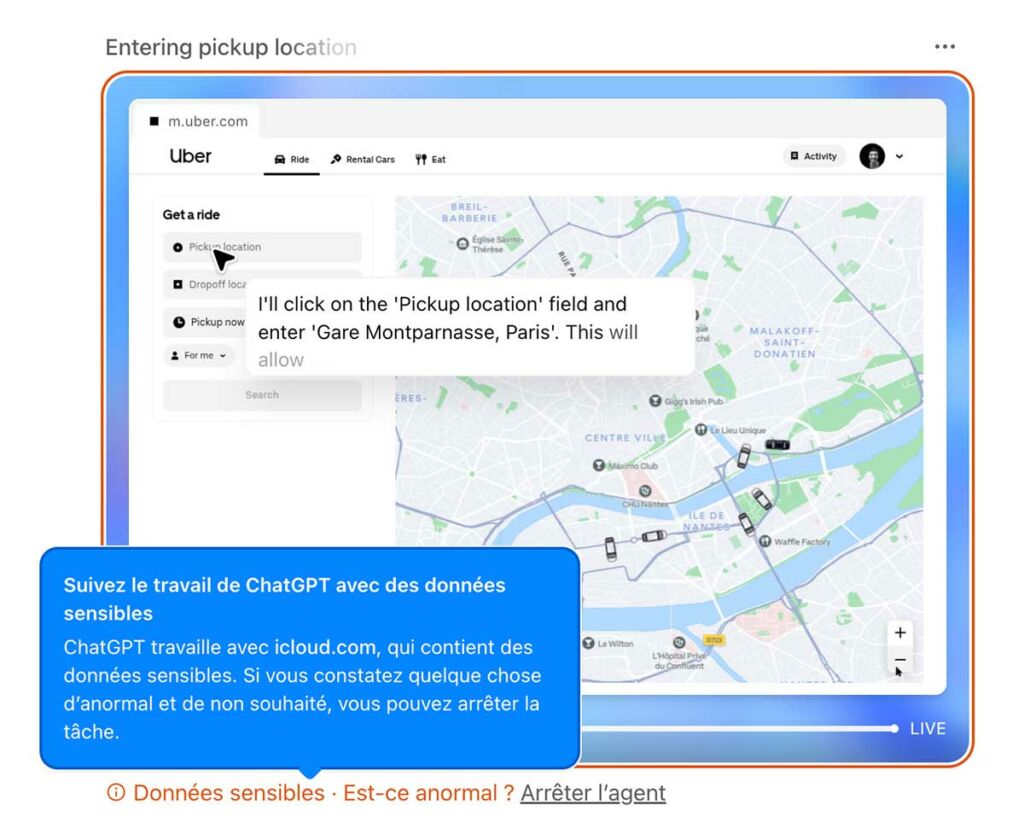1024x840 pixels.
Task: Click the Uber logo
Action: pyautogui.click(x=190, y=156)
